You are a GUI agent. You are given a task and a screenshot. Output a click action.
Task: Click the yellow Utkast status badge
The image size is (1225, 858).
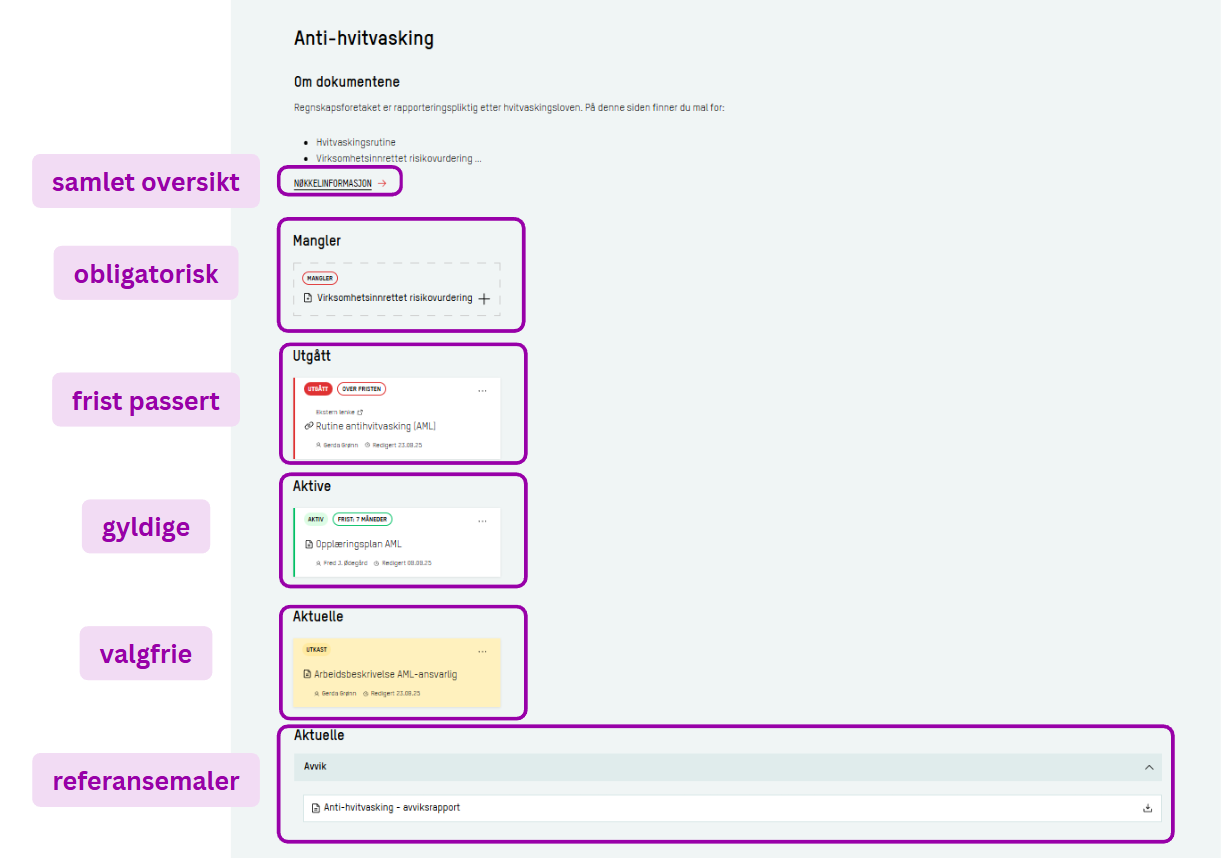(x=316, y=650)
